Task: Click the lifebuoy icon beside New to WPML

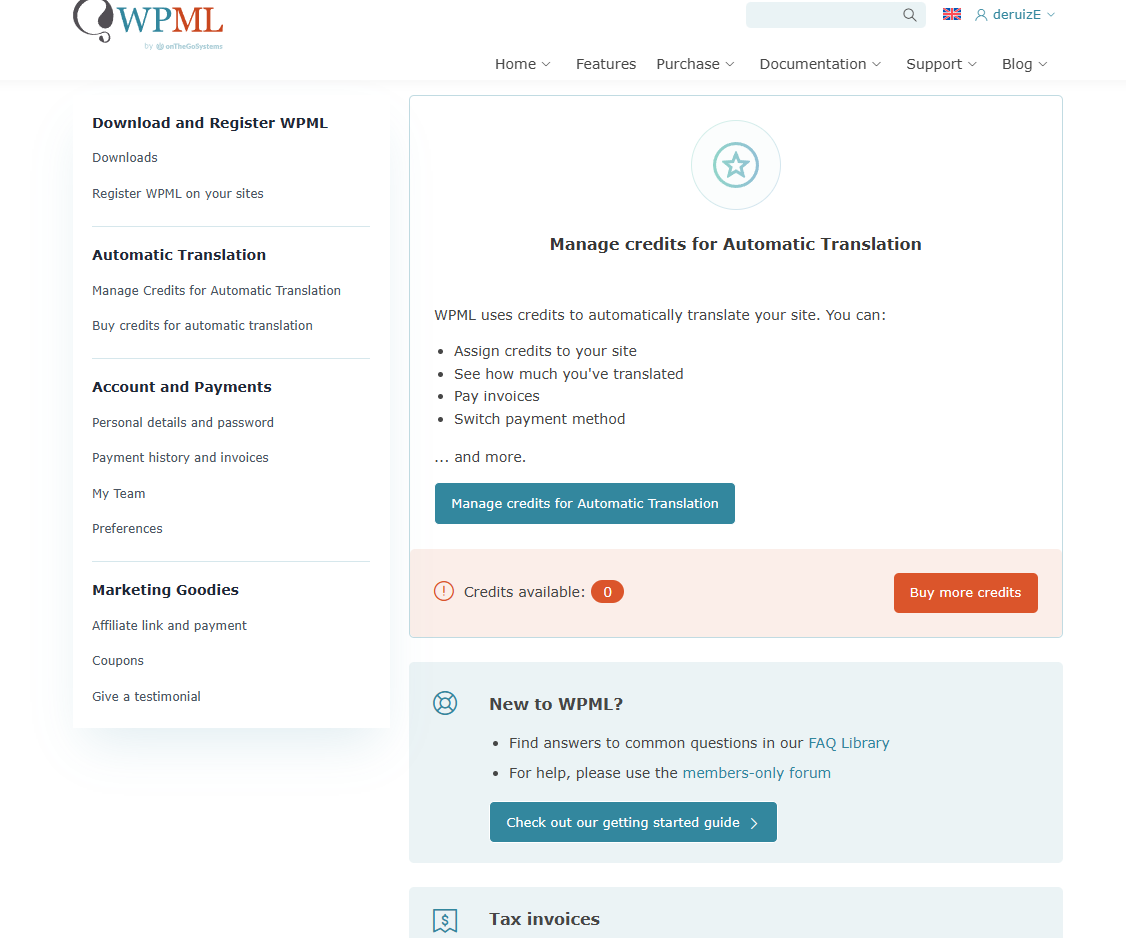Action: pyautogui.click(x=445, y=702)
